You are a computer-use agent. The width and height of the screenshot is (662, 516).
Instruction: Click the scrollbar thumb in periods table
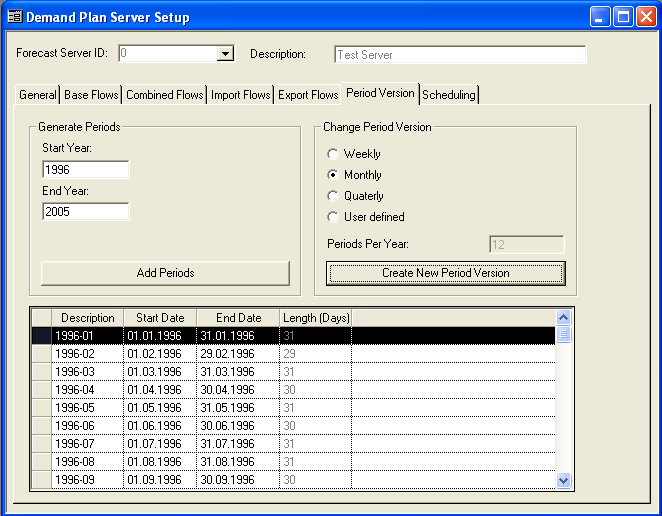(x=564, y=334)
